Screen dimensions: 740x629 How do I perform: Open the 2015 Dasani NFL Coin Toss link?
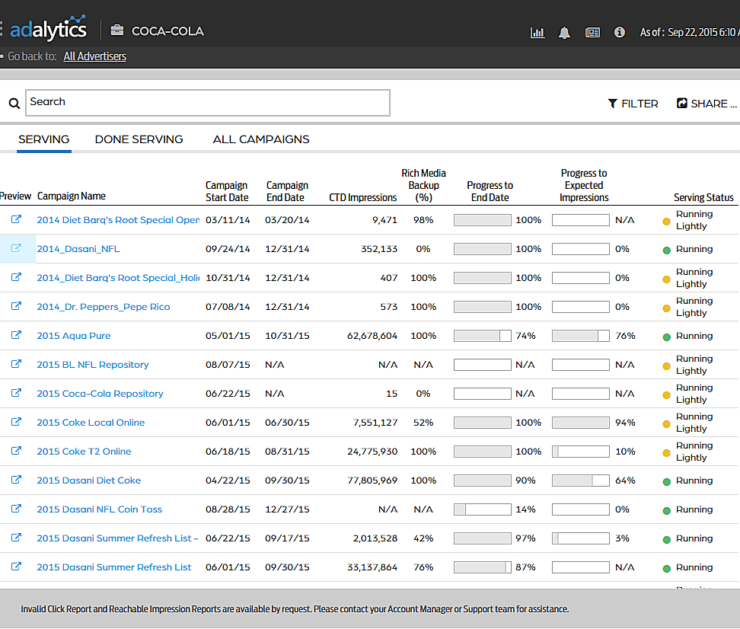click(x=99, y=509)
